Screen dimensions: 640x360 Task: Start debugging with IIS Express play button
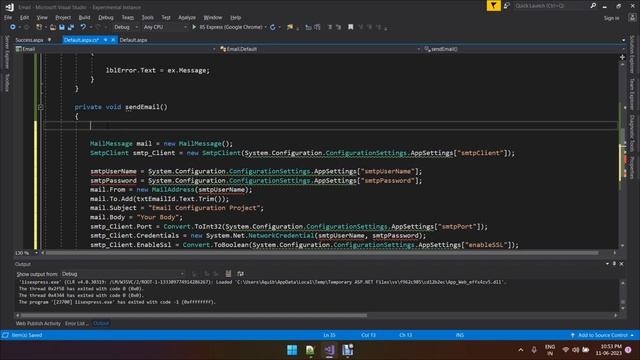point(194,27)
